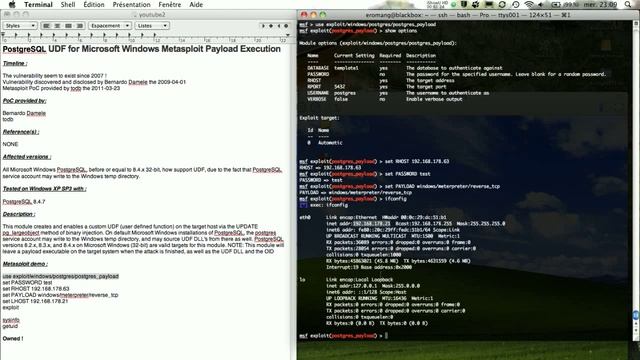Open the Shell menu
This screenshot has width=640, height=360.
pos(68,4)
